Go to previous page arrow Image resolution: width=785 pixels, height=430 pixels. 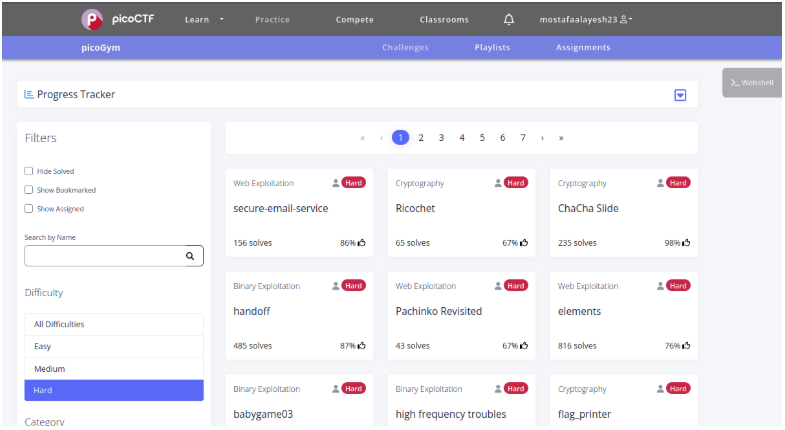pyautogui.click(x=381, y=138)
